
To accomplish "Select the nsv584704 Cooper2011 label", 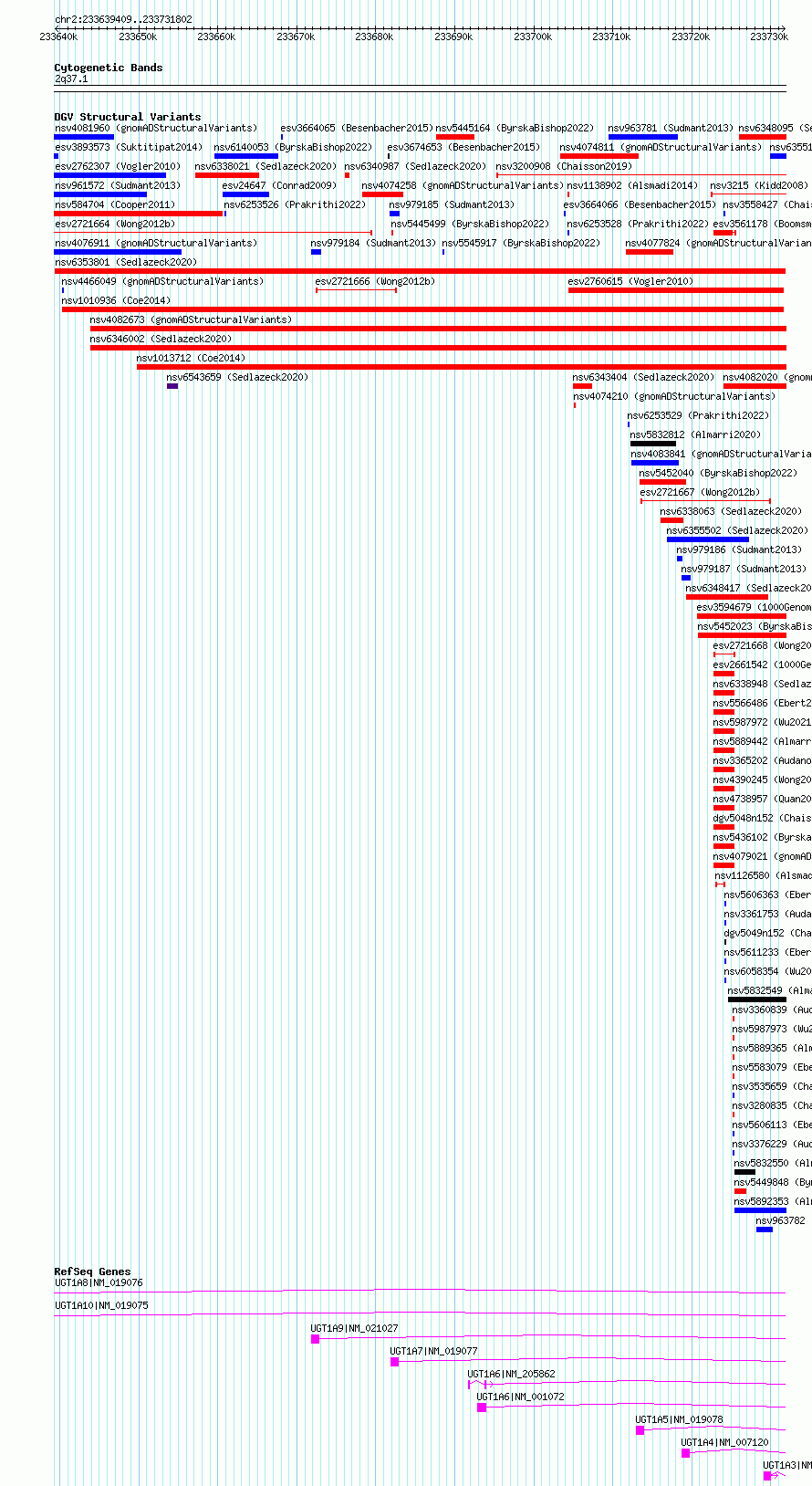I will [115, 204].
